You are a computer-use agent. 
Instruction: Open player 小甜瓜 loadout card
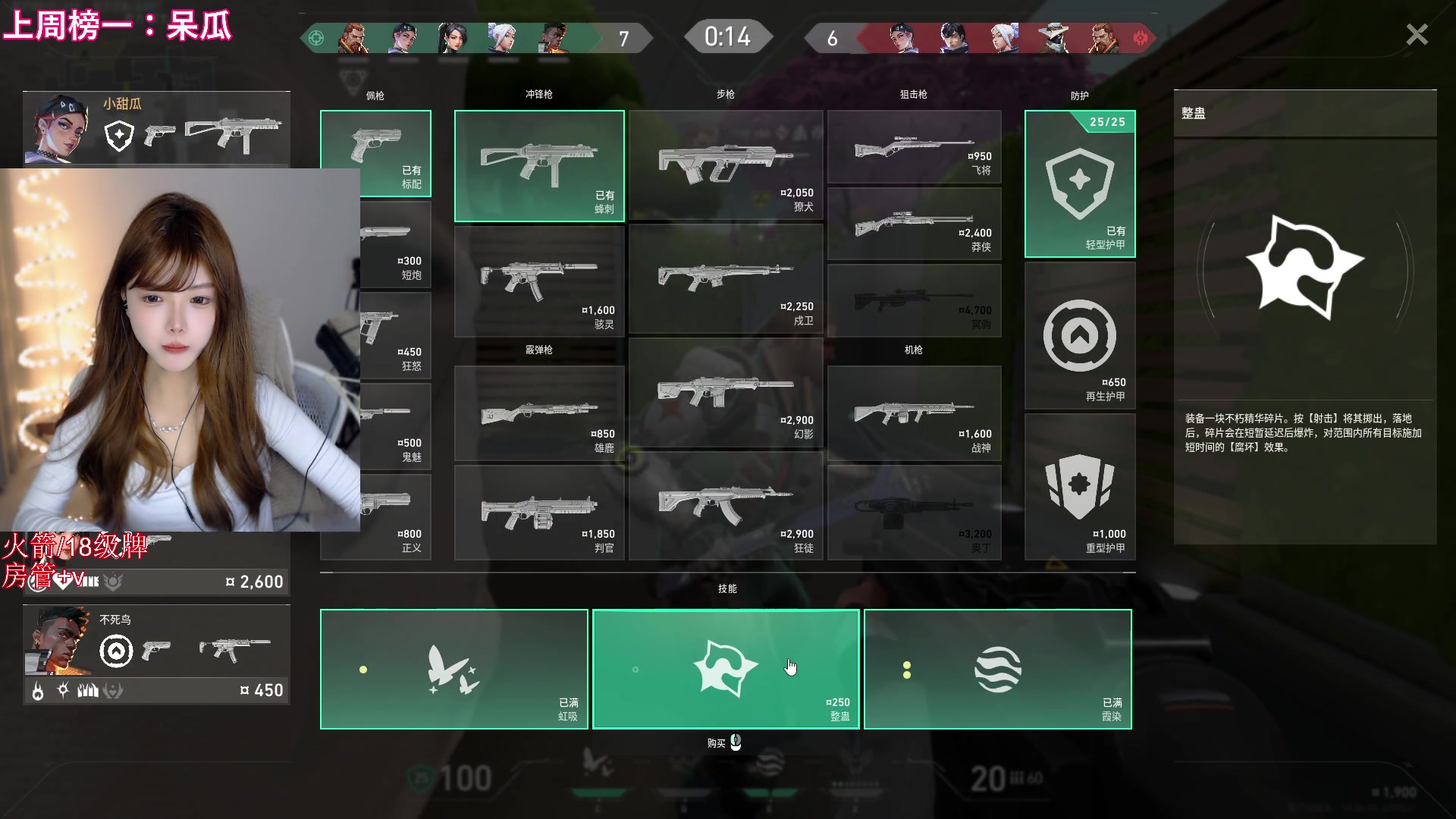(x=156, y=127)
